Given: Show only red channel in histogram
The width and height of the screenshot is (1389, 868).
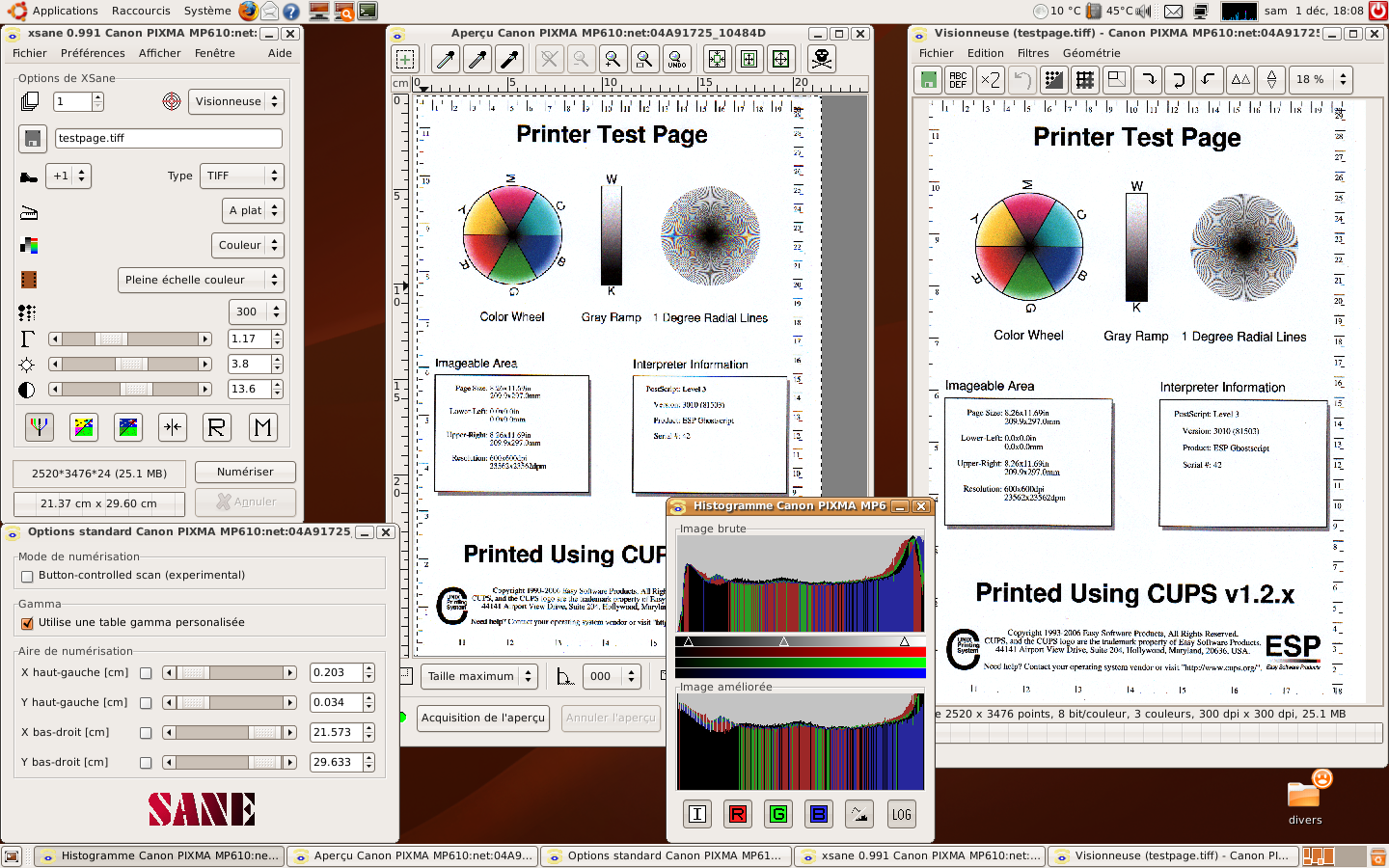Looking at the screenshot, I should click(738, 814).
